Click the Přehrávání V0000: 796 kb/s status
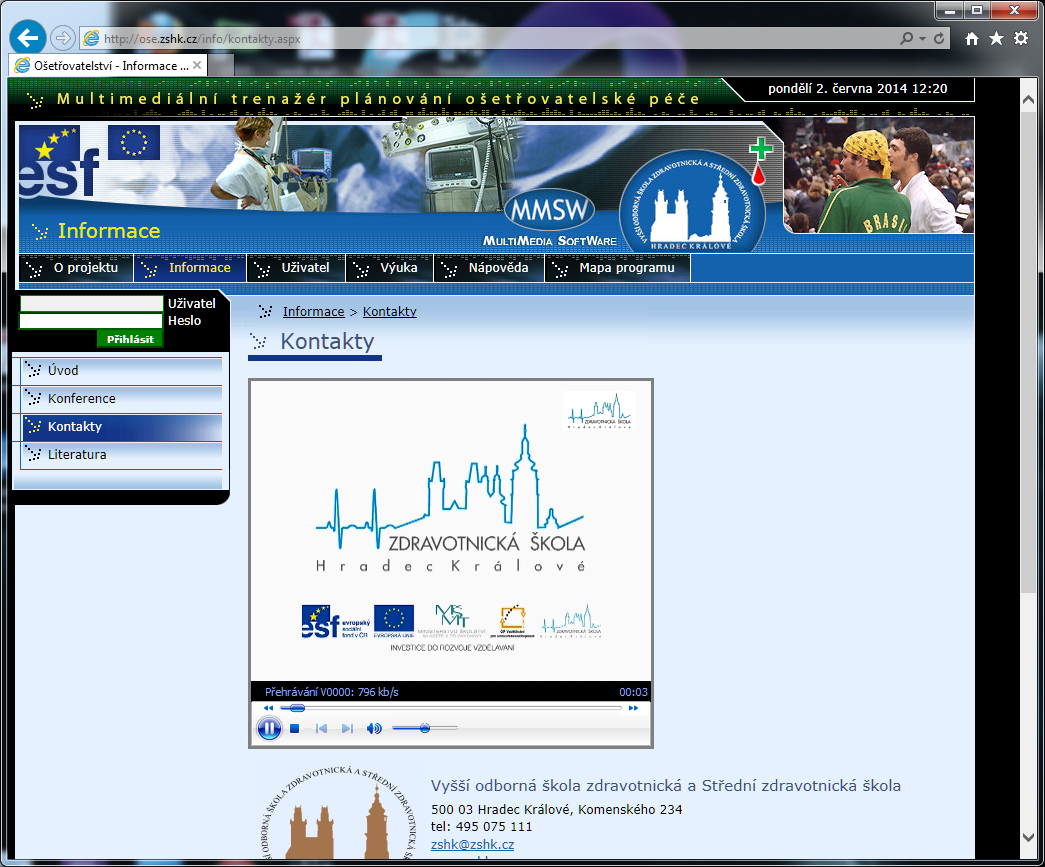Image resolution: width=1045 pixels, height=867 pixels. (332, 692)
